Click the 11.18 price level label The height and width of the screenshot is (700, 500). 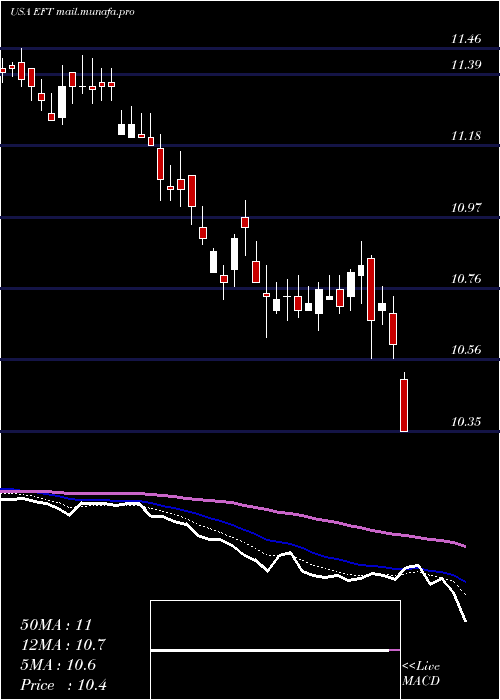(x=466, y=136)
